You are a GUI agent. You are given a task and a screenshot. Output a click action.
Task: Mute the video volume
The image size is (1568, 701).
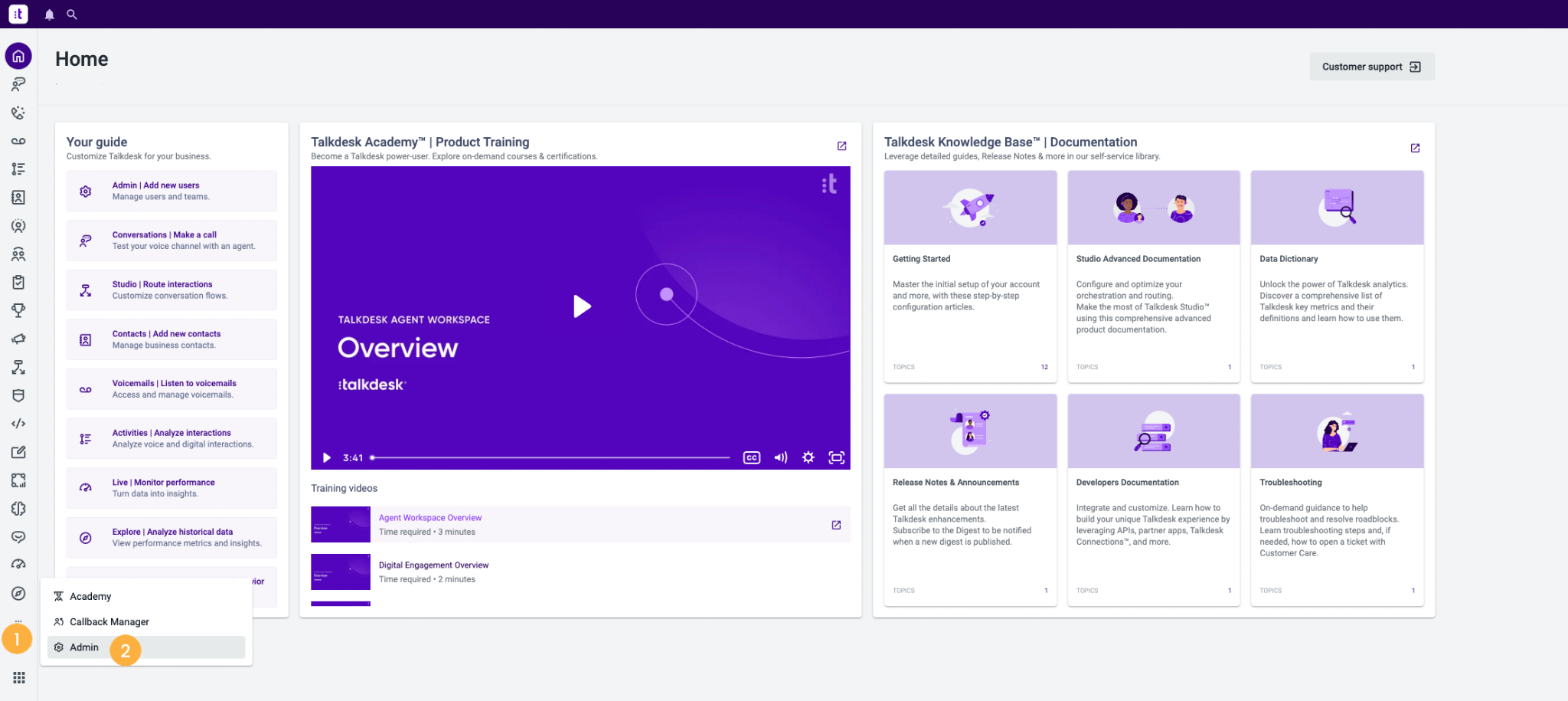780,457
